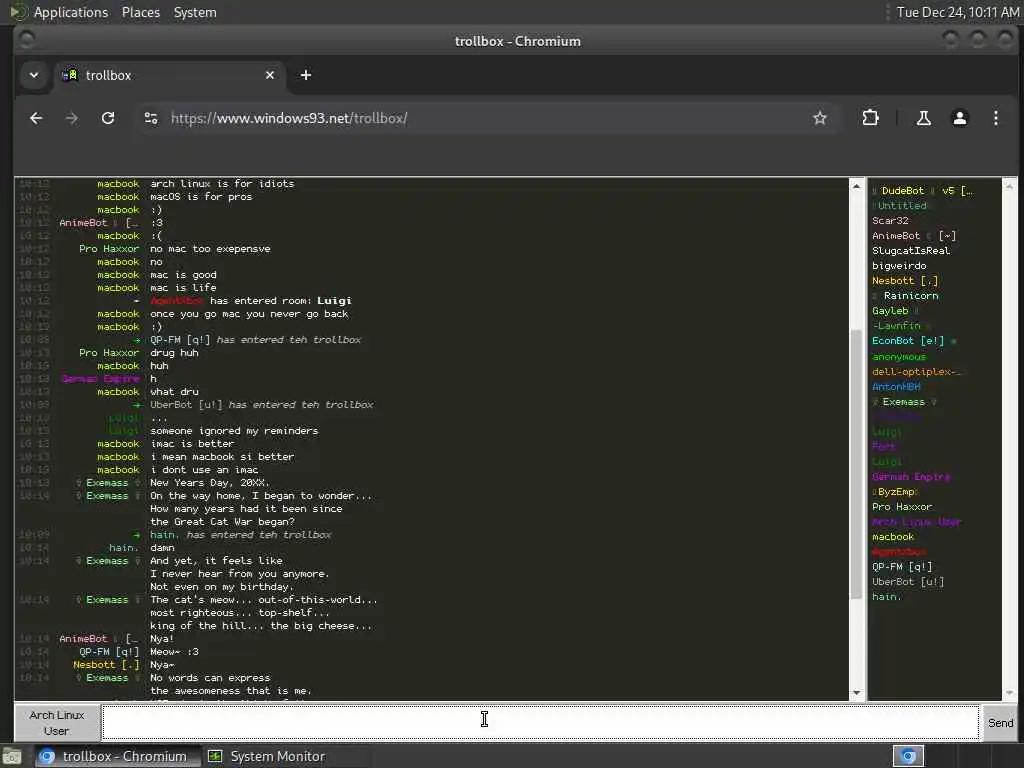Select SlugcatIsReal in the user list
This screenshot has width=1024, height=768.
[911, 251]
